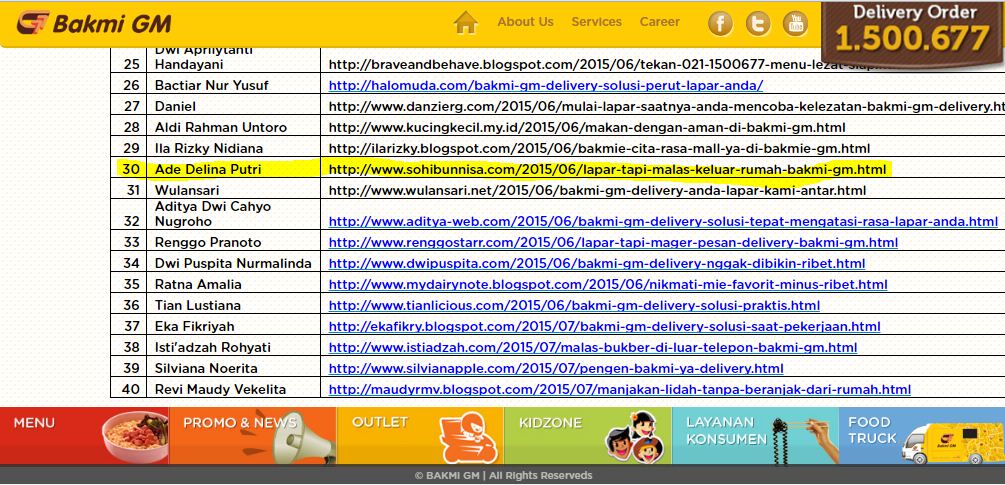Go to home via house icon

466,22
